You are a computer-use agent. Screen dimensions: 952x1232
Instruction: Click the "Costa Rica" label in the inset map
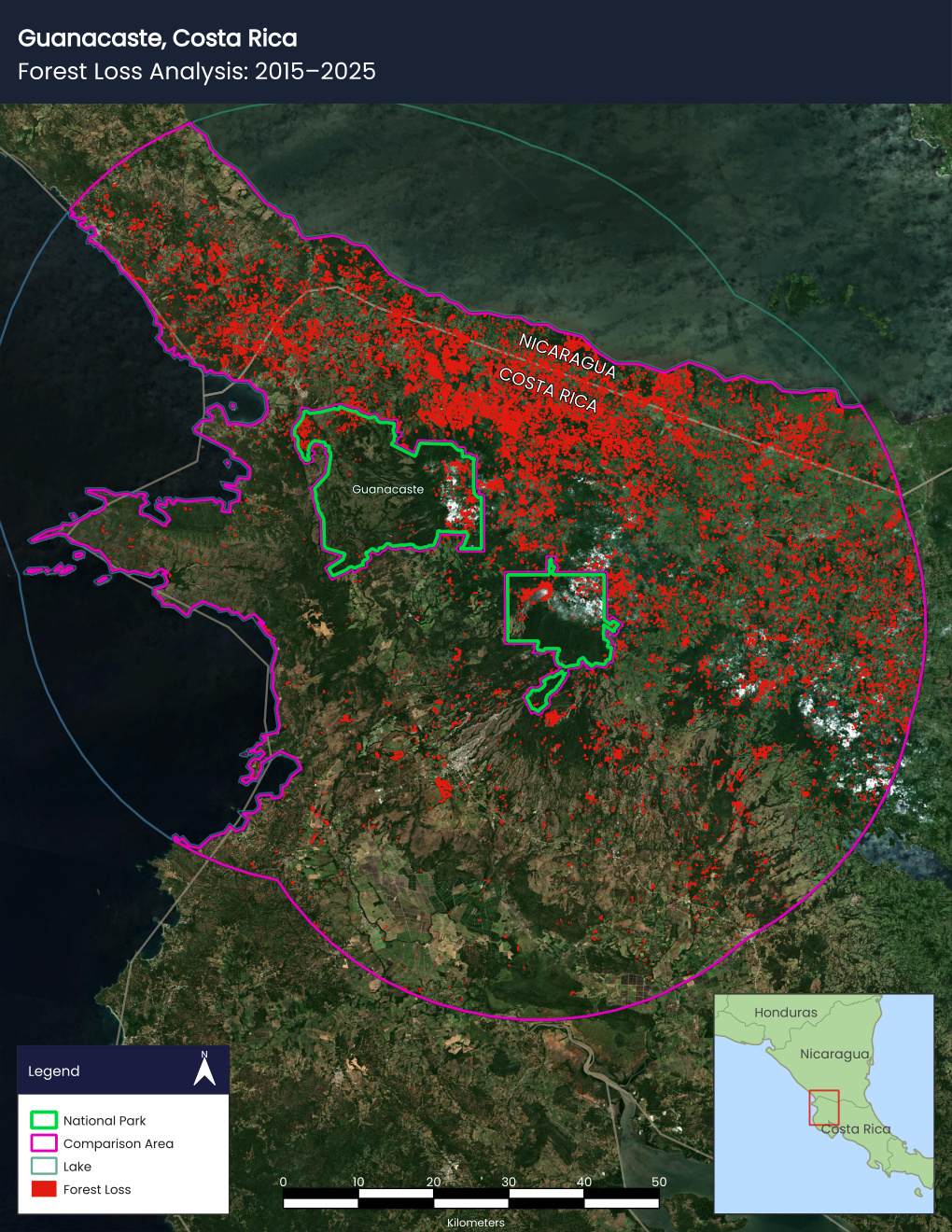coord(856,1129)
